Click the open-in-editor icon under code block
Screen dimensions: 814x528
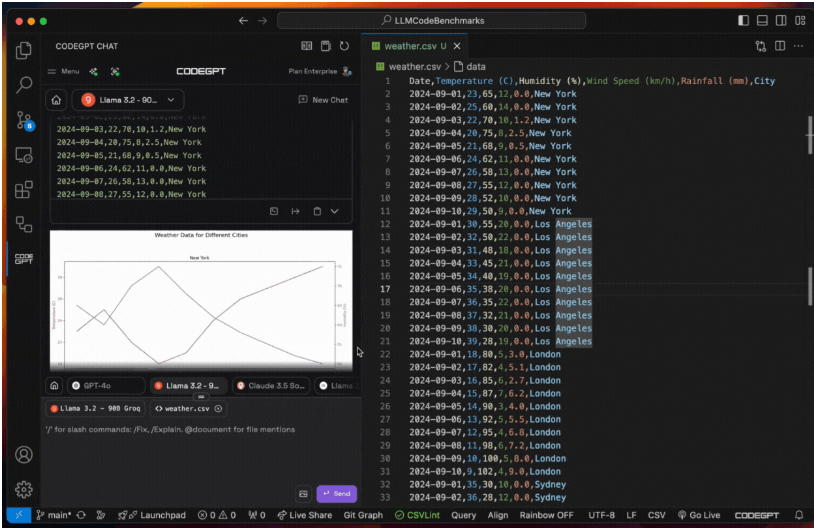click(274, 211)
